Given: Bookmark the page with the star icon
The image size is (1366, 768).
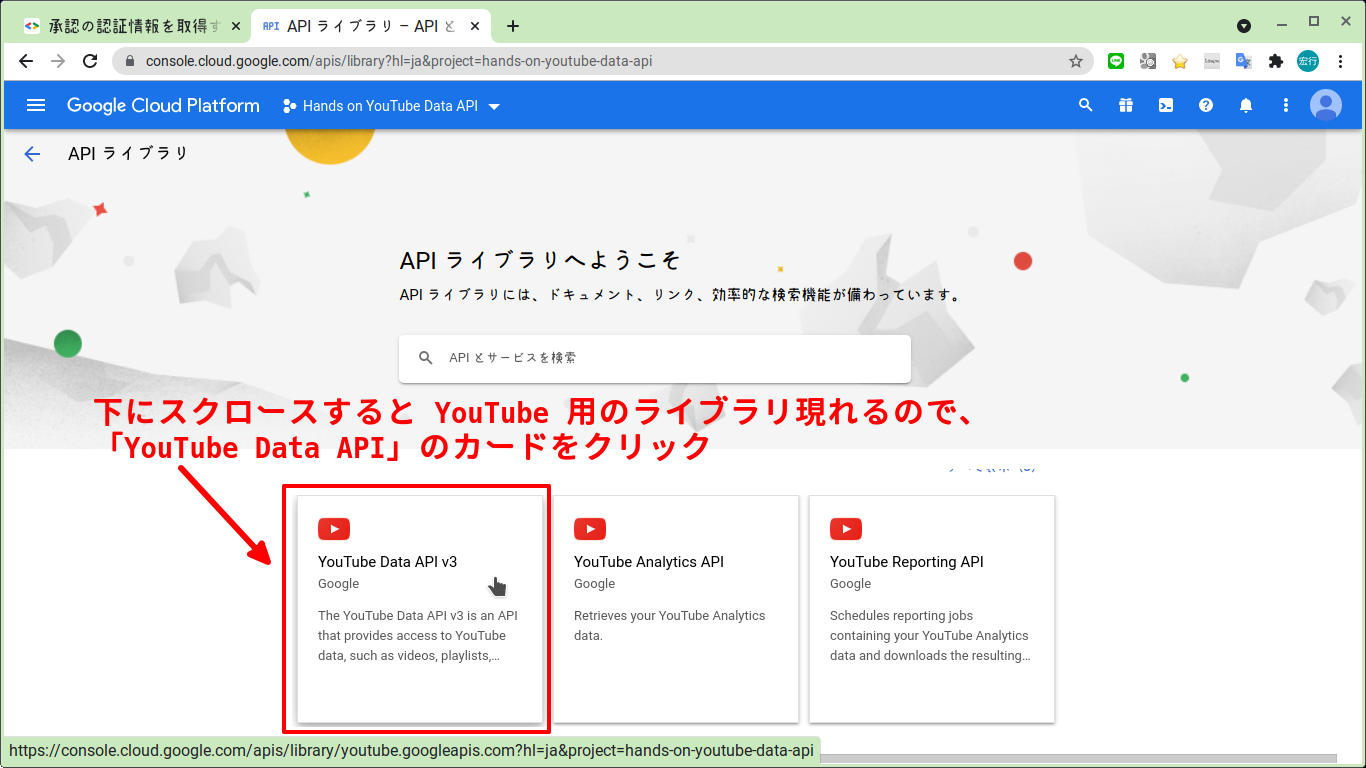Looking at the screenshot, I should pyautogui.click(x=1077, y=61).
